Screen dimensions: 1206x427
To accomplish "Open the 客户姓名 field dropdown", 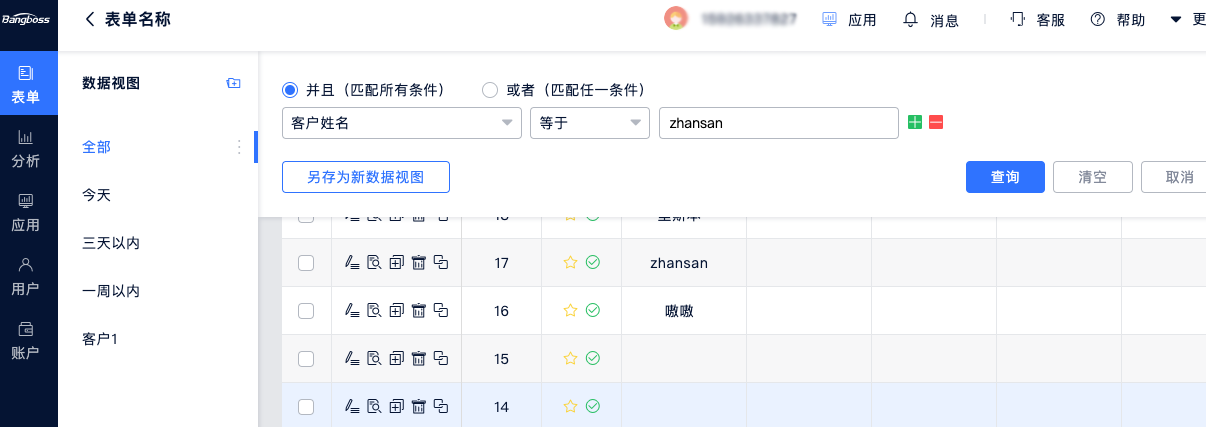I will (401, 123).
